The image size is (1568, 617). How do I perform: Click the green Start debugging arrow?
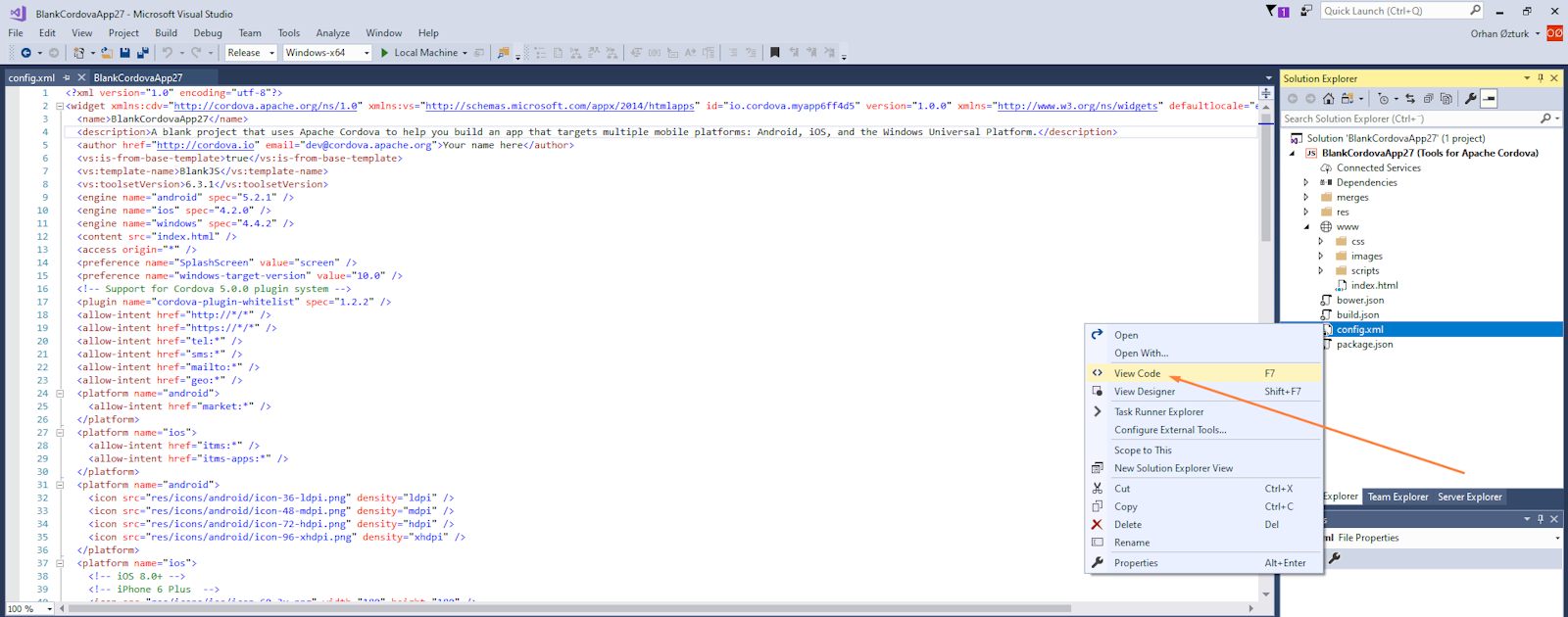coord(384,53)
